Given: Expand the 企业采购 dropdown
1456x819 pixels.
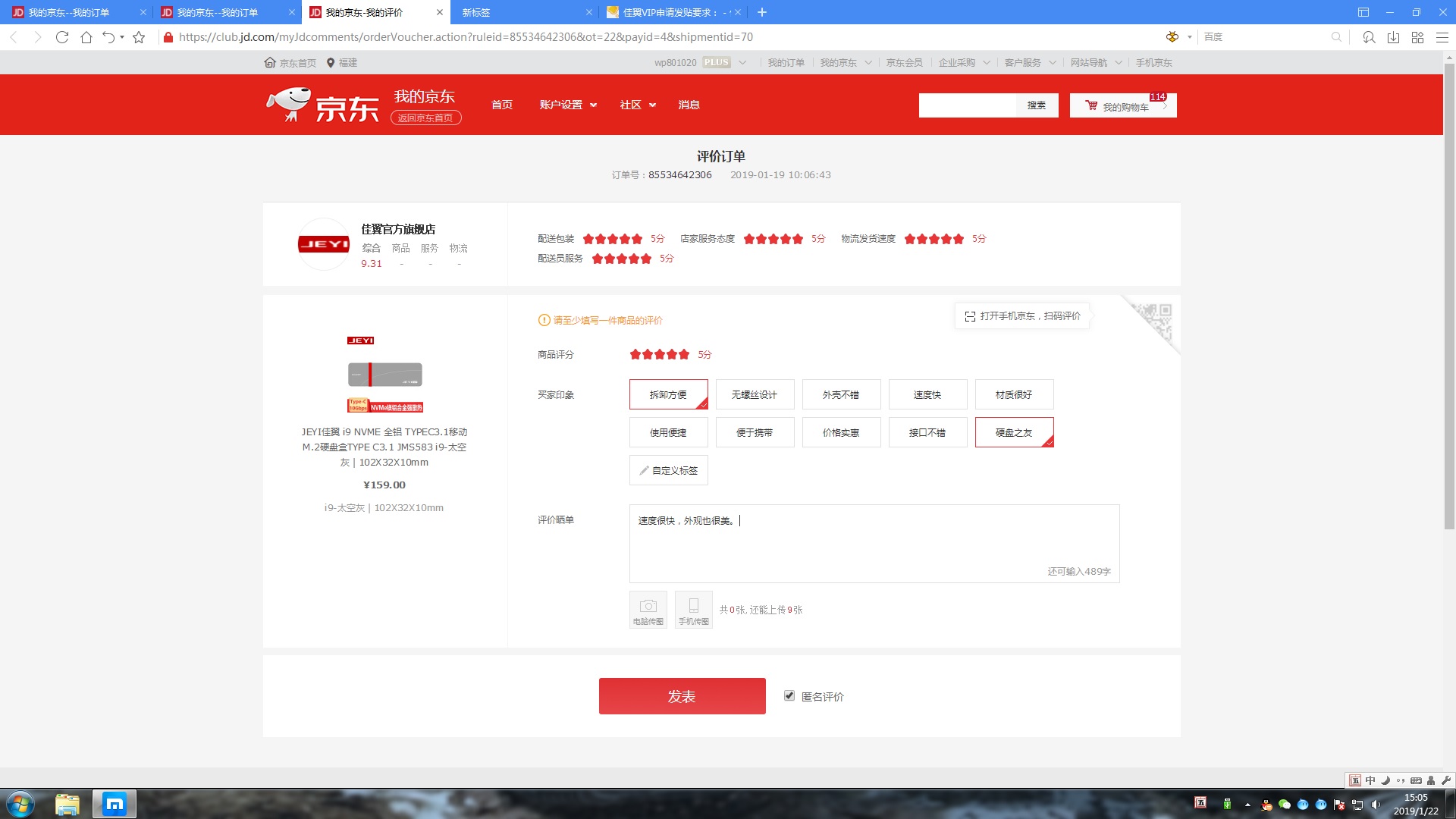Looking at the screenshot, I should click(x=987, y=62).
